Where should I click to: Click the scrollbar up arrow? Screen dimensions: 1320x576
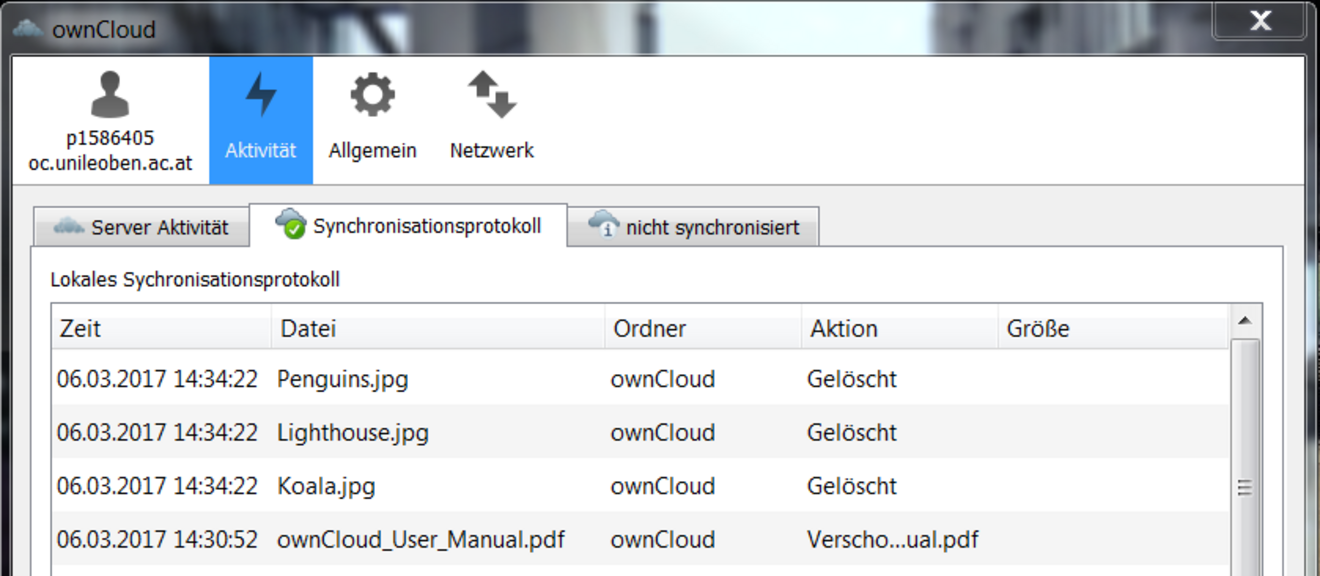pyautogui.click(x=1245, y=321)
